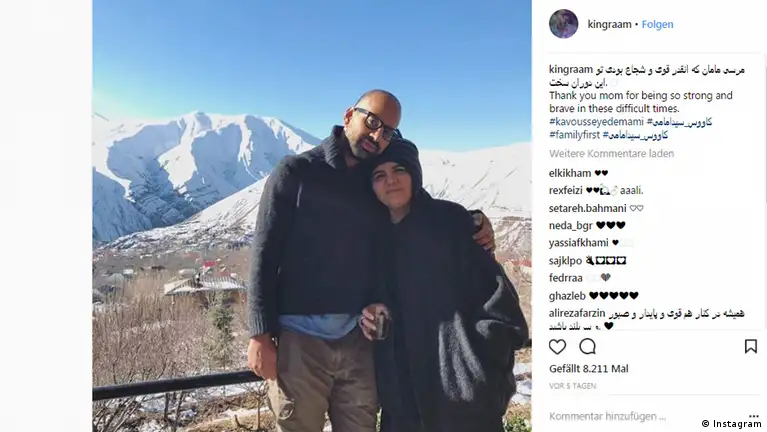Open commenter rexfeizi's profile
The width and height of the screenshot is (767, 432).
tap(565, 190)
